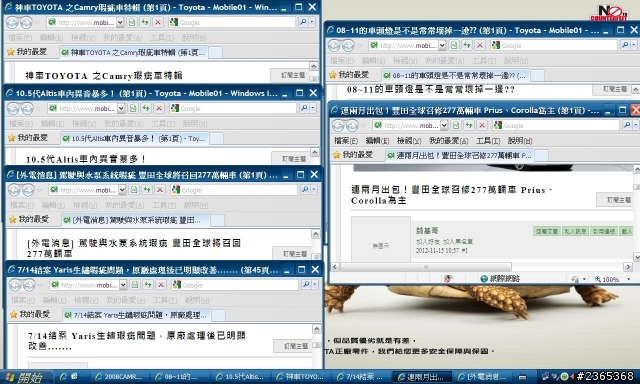
Task: Click the horizontal scrollbar thumb in 連兩月出包 window
Action: (425, 267)
